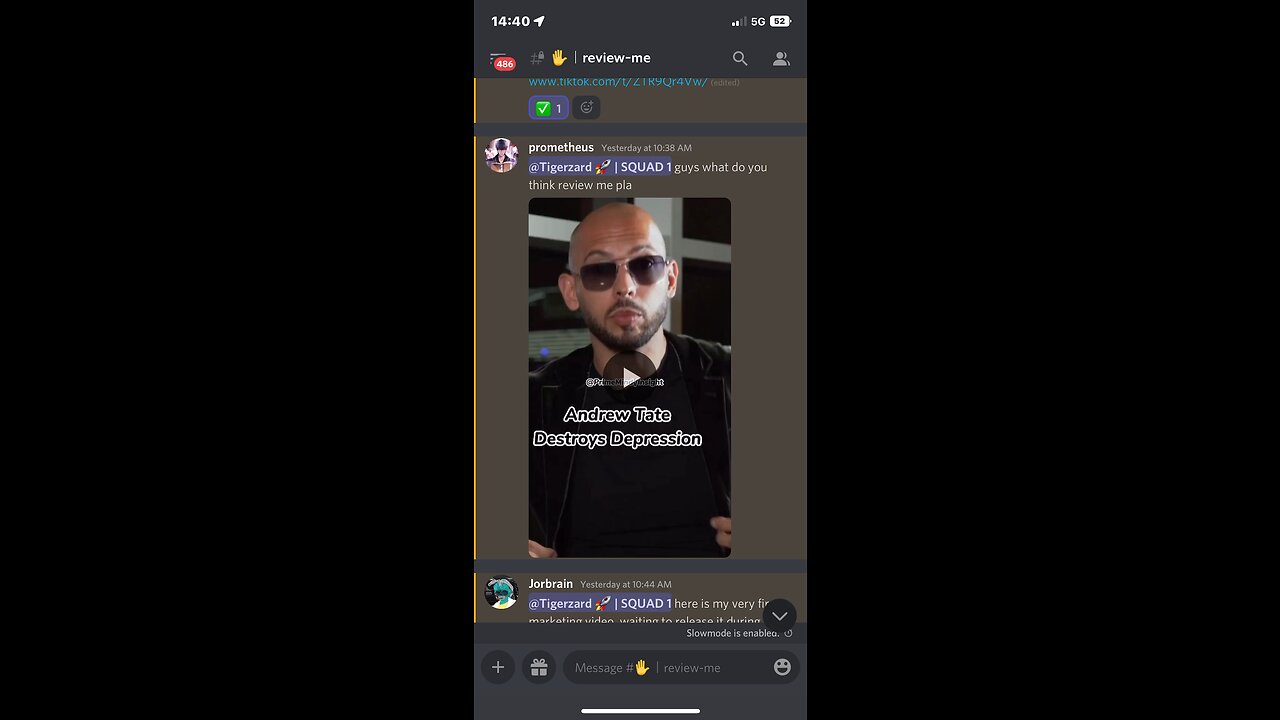
Task: Tap the plus attachment button
Action: pyautogui.click(x=498, y=667)
